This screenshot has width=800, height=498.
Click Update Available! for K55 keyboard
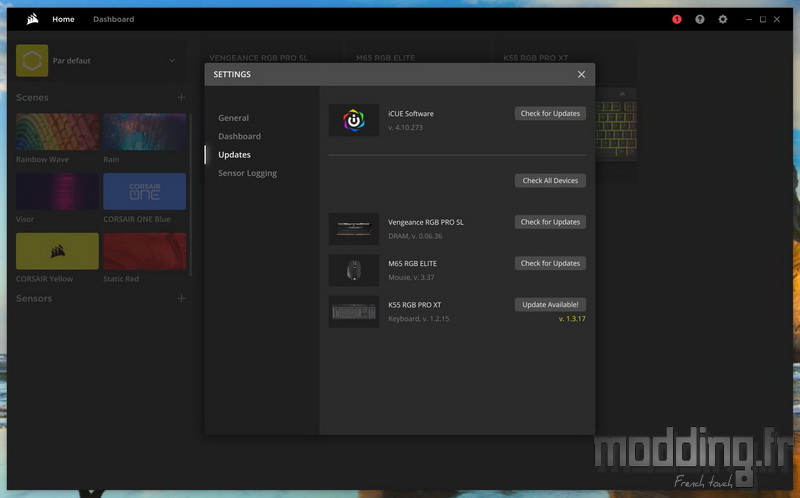[550, 305]
